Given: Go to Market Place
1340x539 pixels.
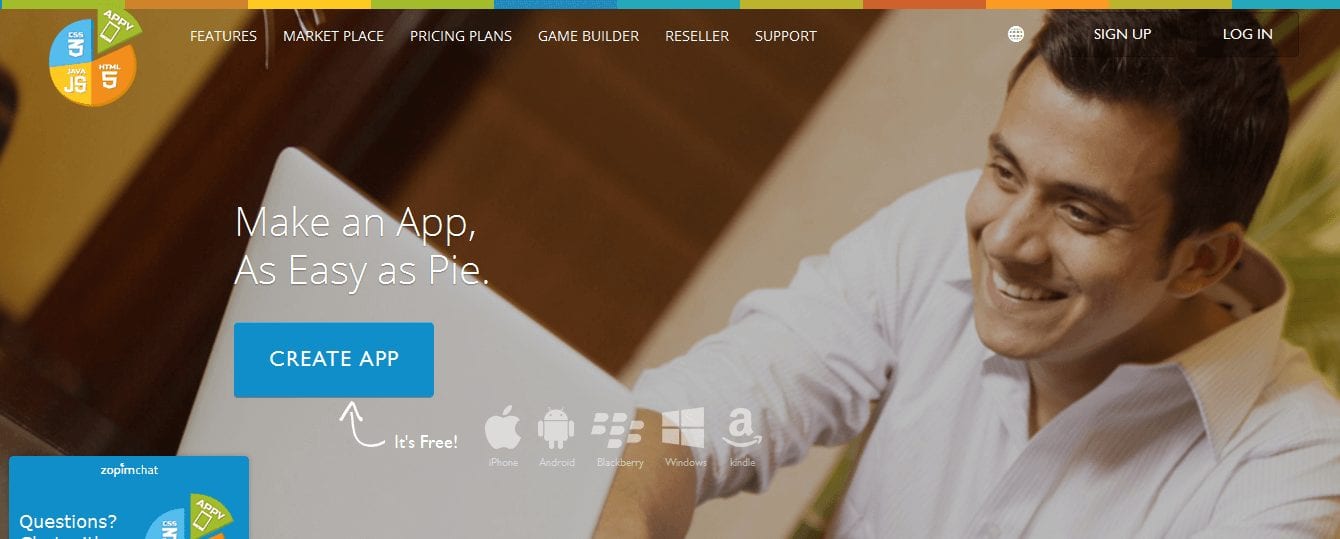Looking at the screenshot, I should click(x=333, y=36).
